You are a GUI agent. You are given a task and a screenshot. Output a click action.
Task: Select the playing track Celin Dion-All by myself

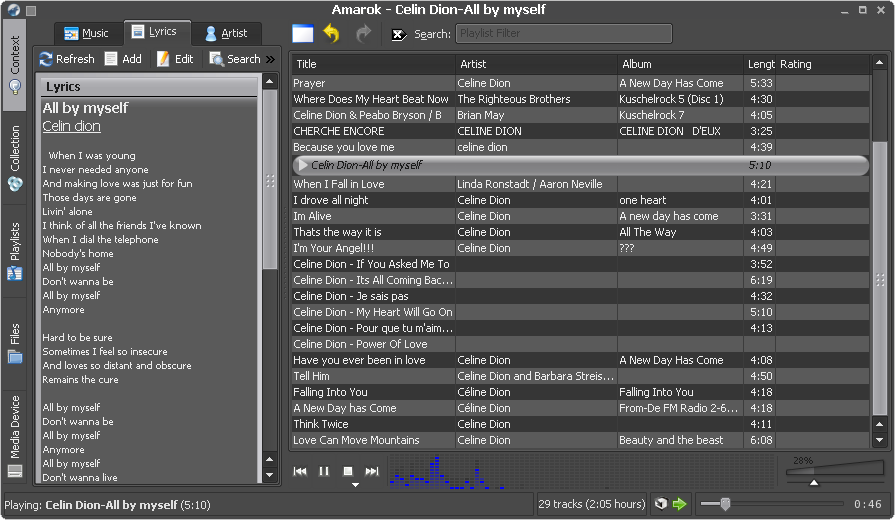pyautogui.click(x=580, y=165)
